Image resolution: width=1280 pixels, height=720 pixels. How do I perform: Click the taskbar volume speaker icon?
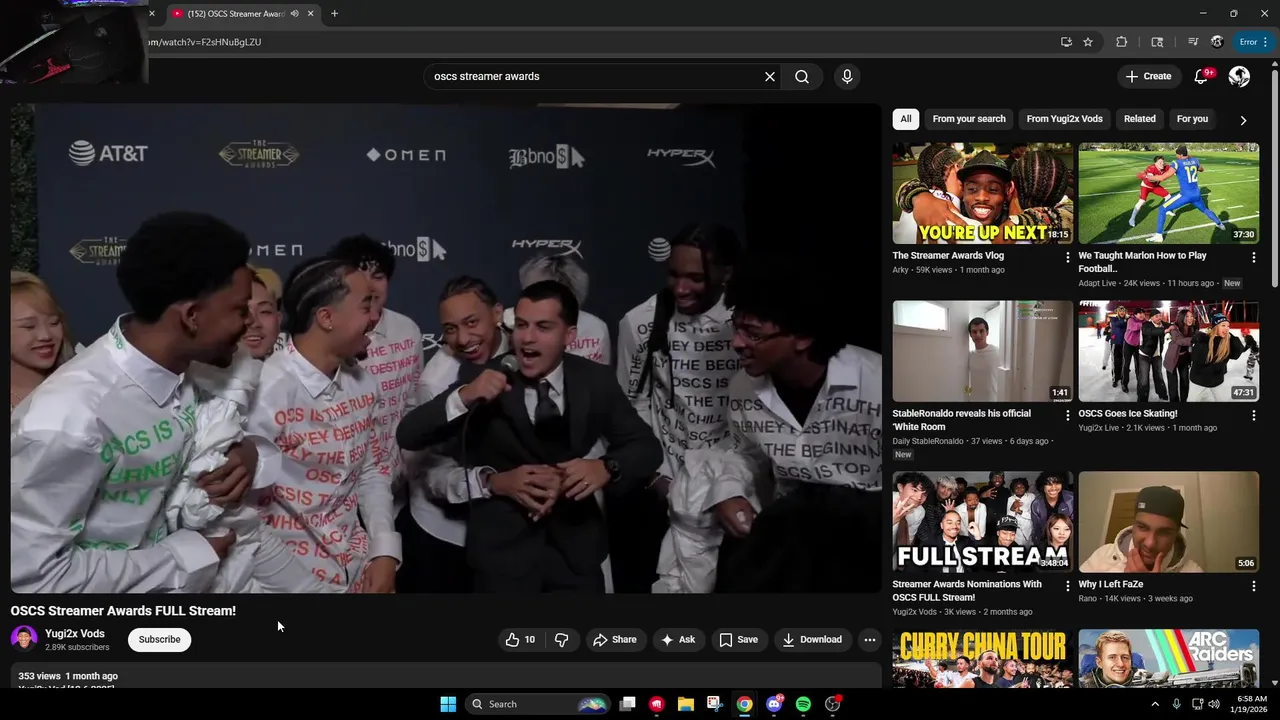[x=1213, y=704]
